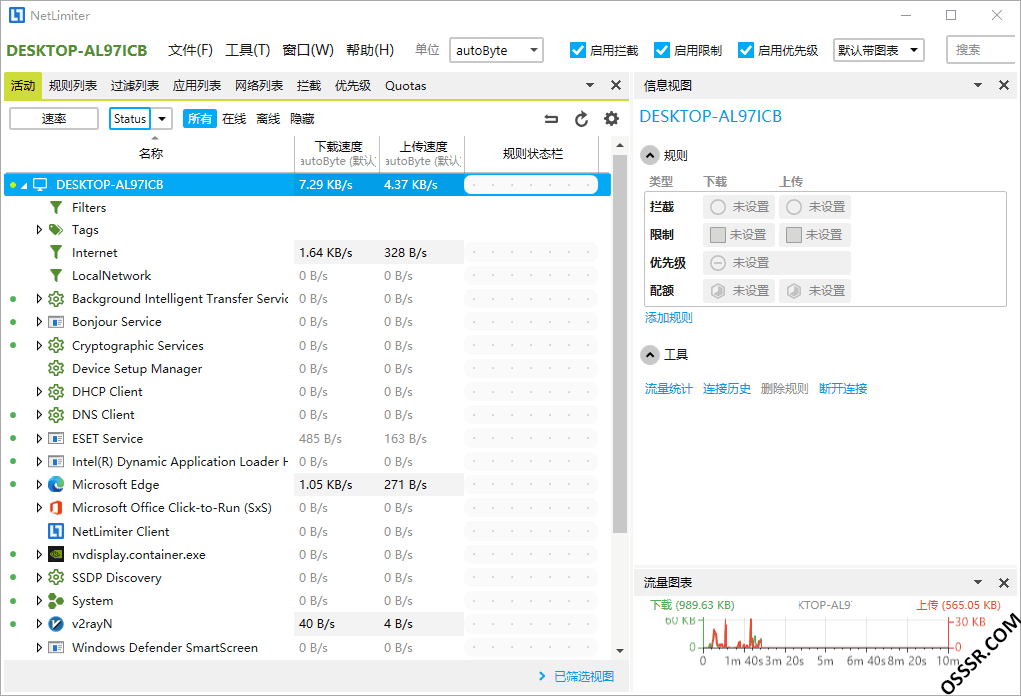1021x696 pixels.
Task: Open the 信息视图 panel options arrow
Action: point(977,85)
